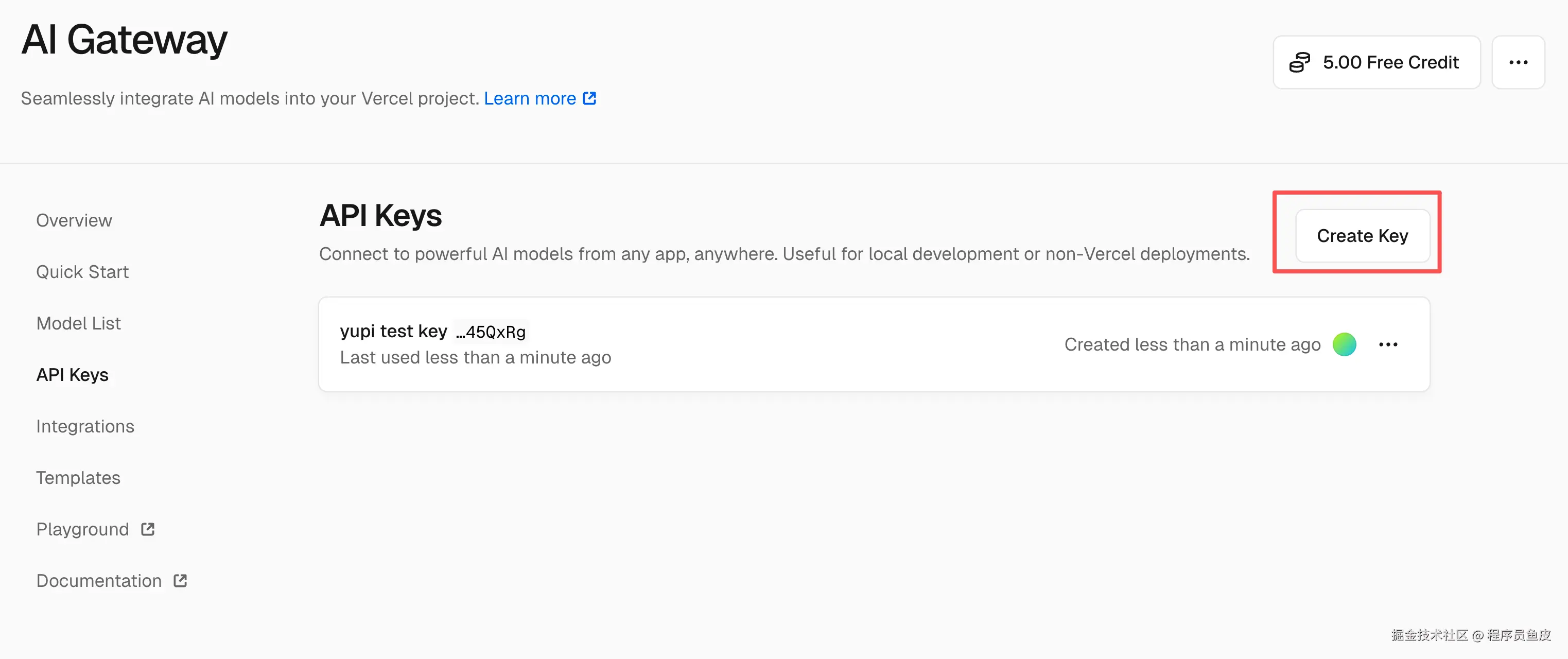The image size is (1568, 659).
Task: Click external link icon next to Learn more
Action: click(x=589, y=98)
